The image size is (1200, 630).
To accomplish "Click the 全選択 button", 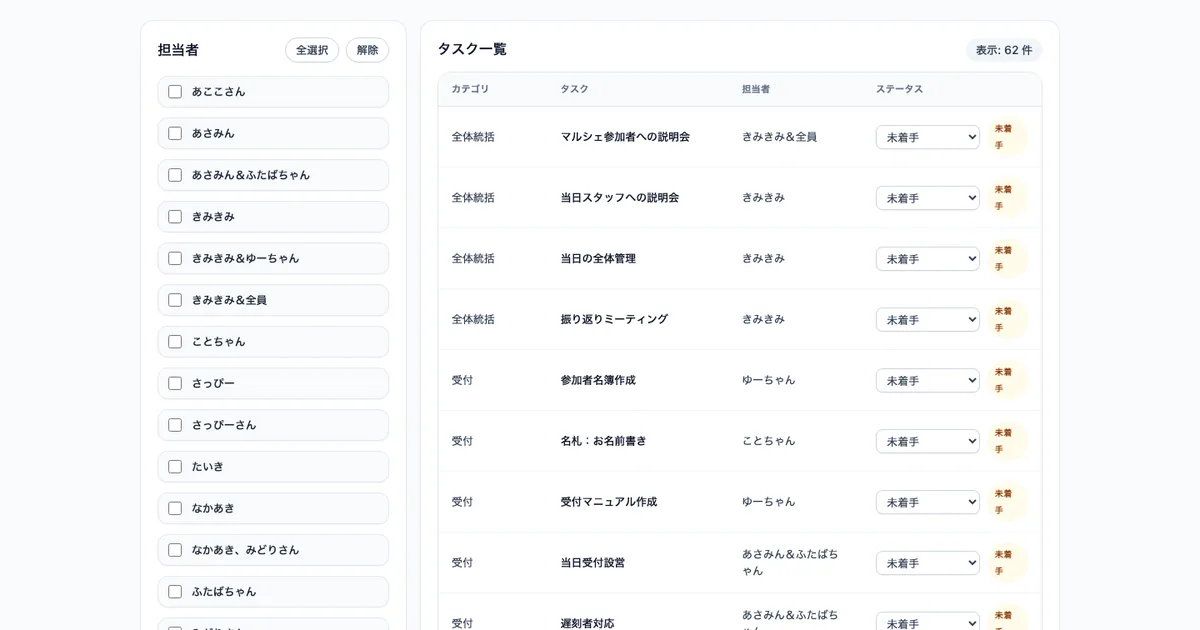I will coord(312,49).
